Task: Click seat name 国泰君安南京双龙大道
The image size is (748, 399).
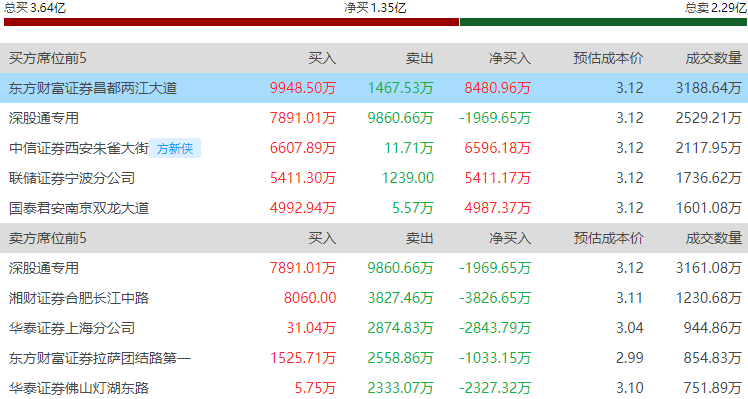Action: point(79,208)
